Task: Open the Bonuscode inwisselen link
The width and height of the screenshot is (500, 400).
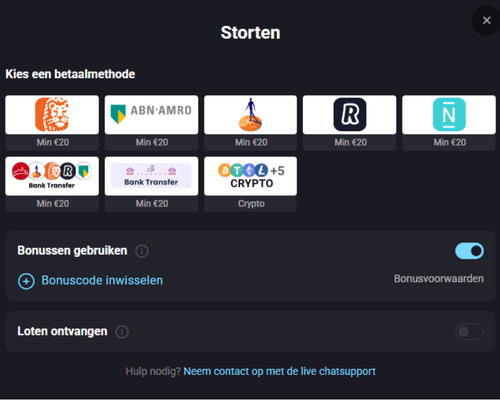Action: tap(102, 280)
